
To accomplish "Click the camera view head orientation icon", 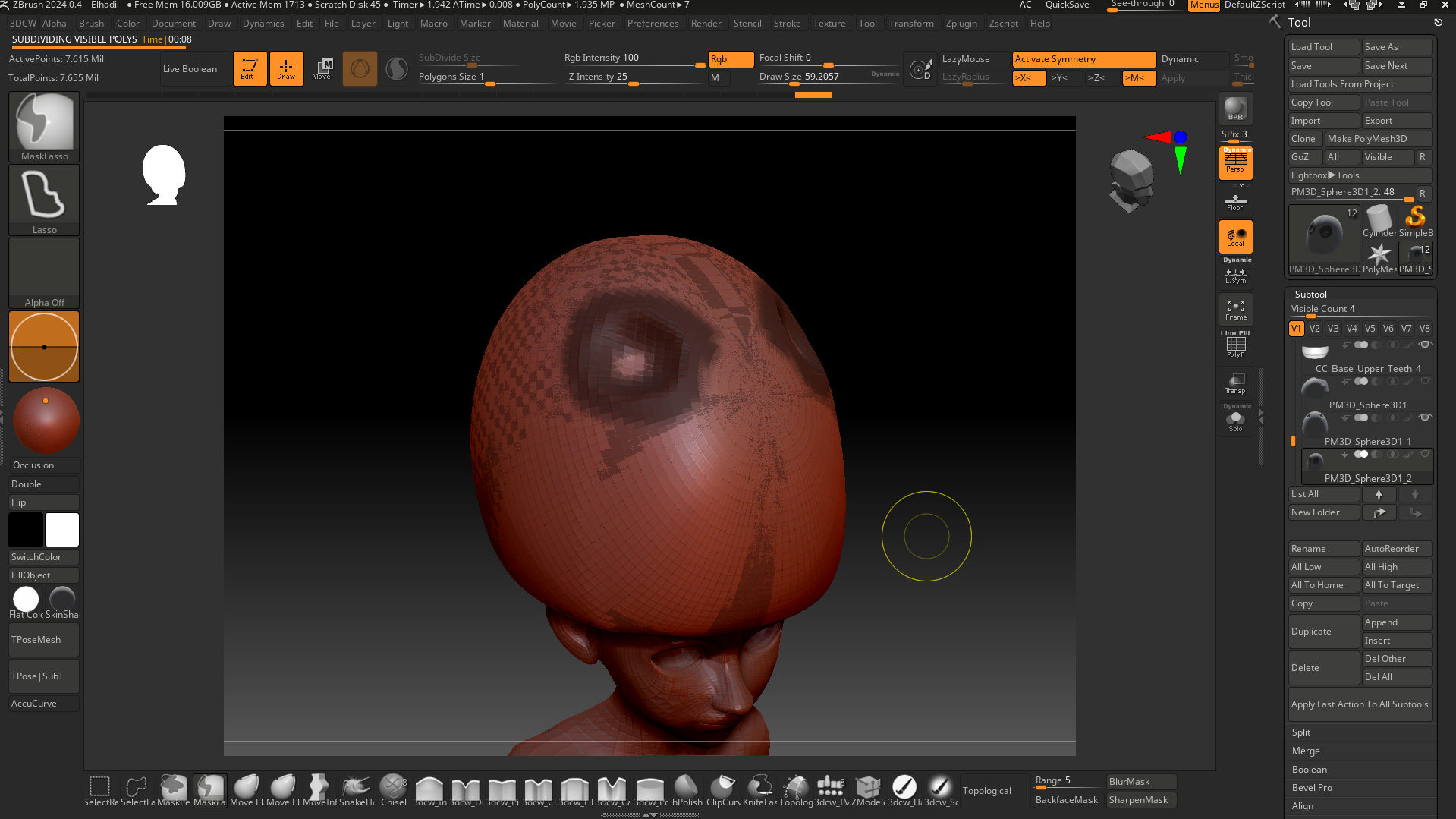I will [x=1131, y=180].
